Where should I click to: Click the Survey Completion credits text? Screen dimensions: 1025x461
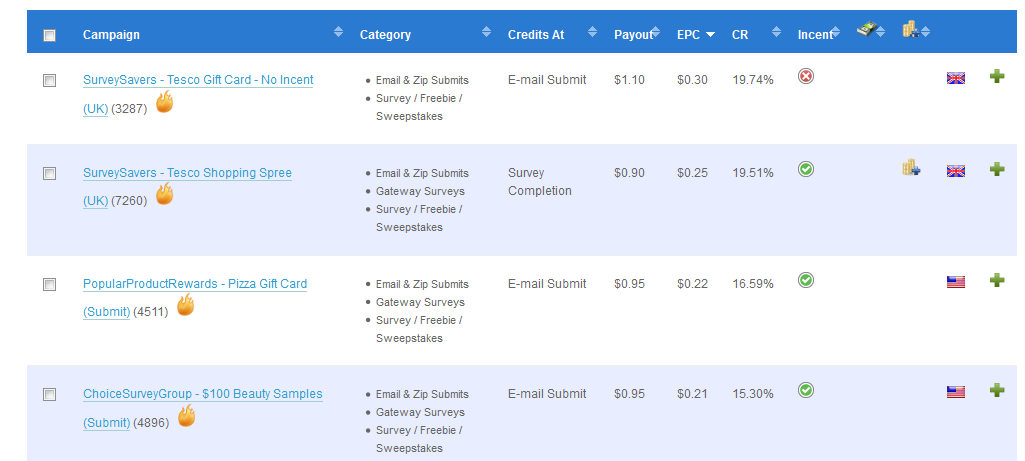pyautogui.click(x=540, y=182)
